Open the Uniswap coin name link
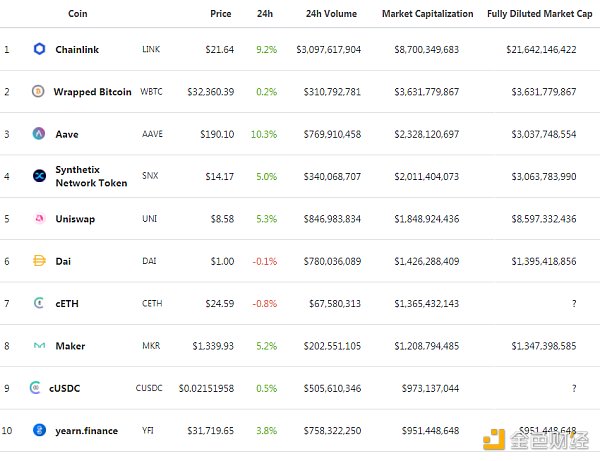This screenshot has height=461, width=600. [76, 219]
